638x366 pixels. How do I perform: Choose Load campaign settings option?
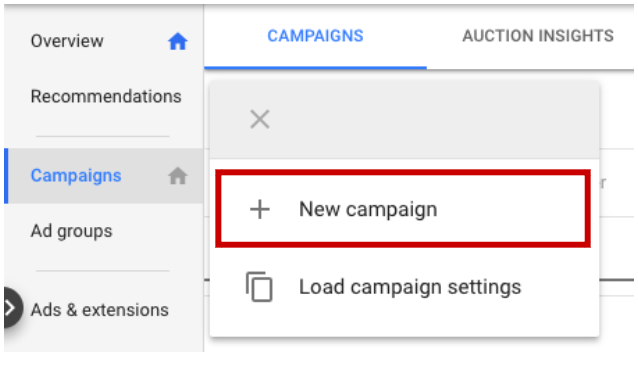point(410,287)
